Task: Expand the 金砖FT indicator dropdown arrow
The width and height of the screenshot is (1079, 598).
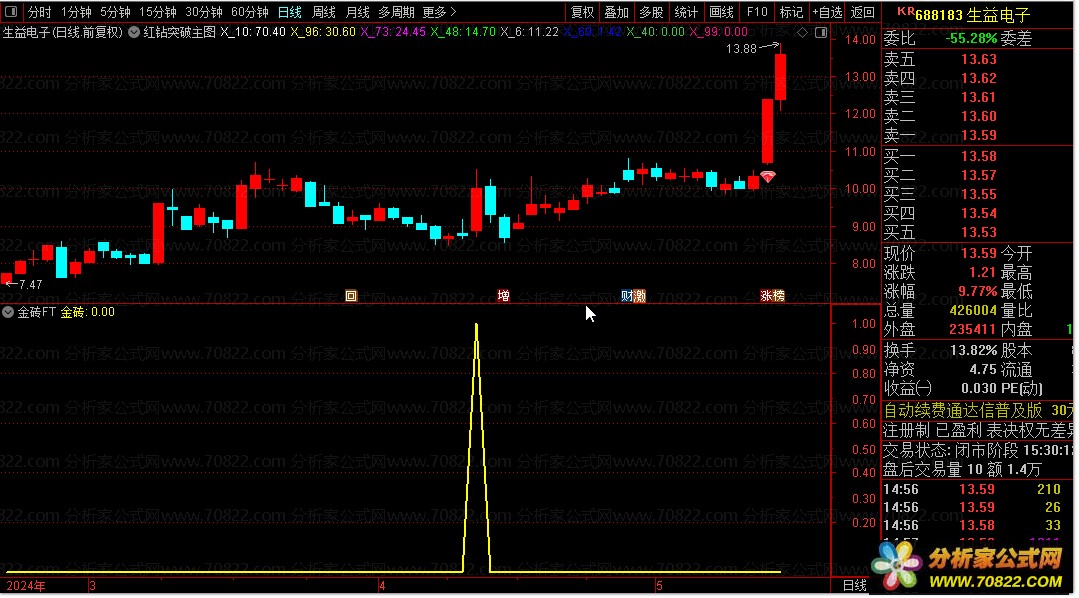Action: (x=8, y=312)
